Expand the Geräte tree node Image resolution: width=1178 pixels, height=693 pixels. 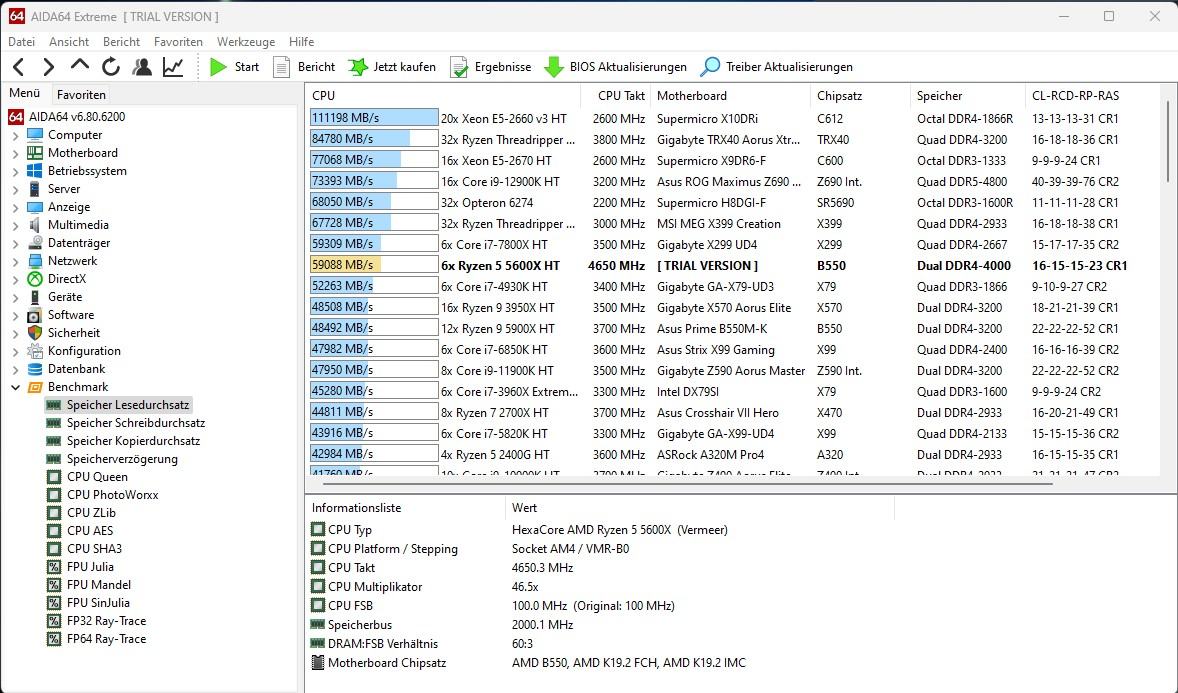click(x=15, y=298)
